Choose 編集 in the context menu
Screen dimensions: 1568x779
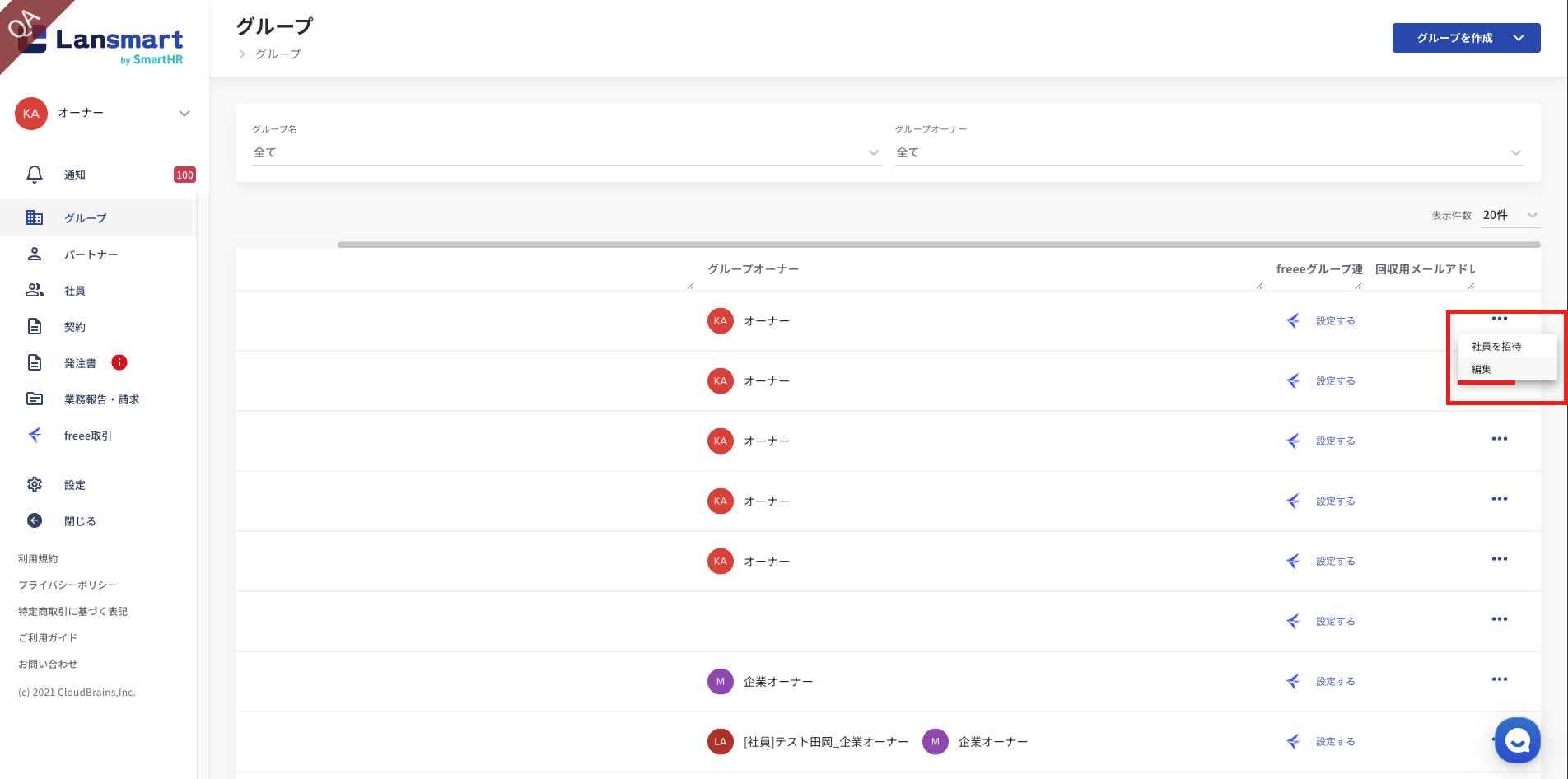pos(1482,370)
